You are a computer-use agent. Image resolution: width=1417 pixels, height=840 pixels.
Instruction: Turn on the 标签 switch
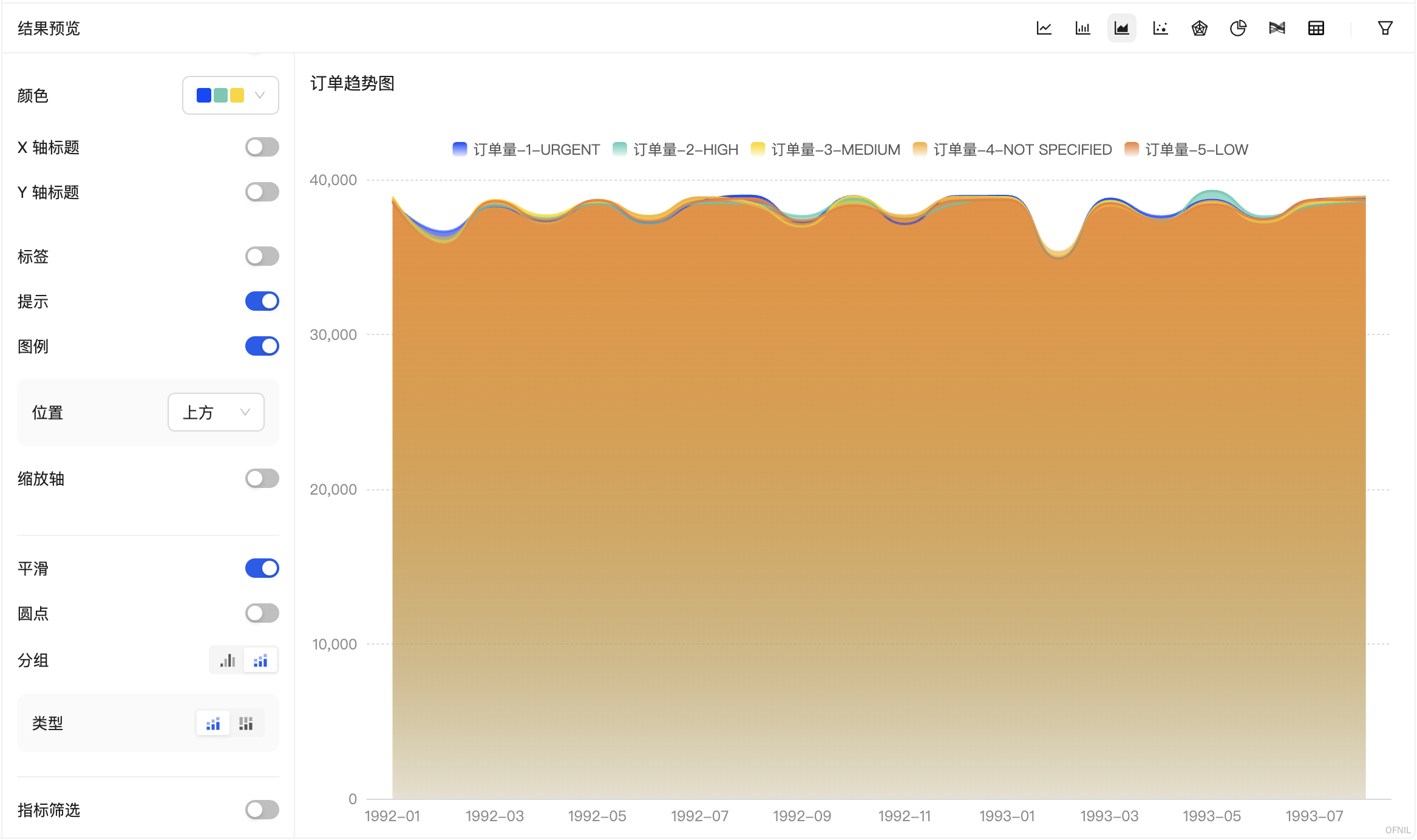[262, 256]
